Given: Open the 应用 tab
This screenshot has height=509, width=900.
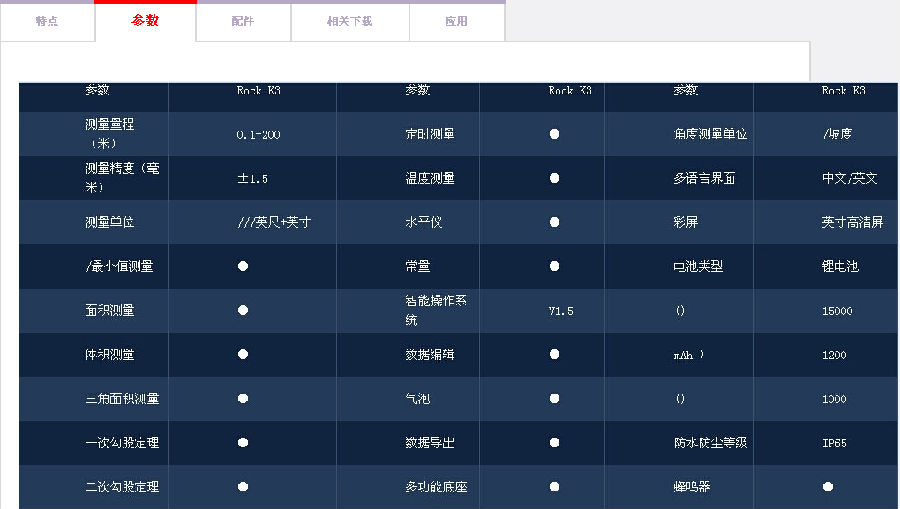Looking at the screenshot, I should tap(456, 21).
